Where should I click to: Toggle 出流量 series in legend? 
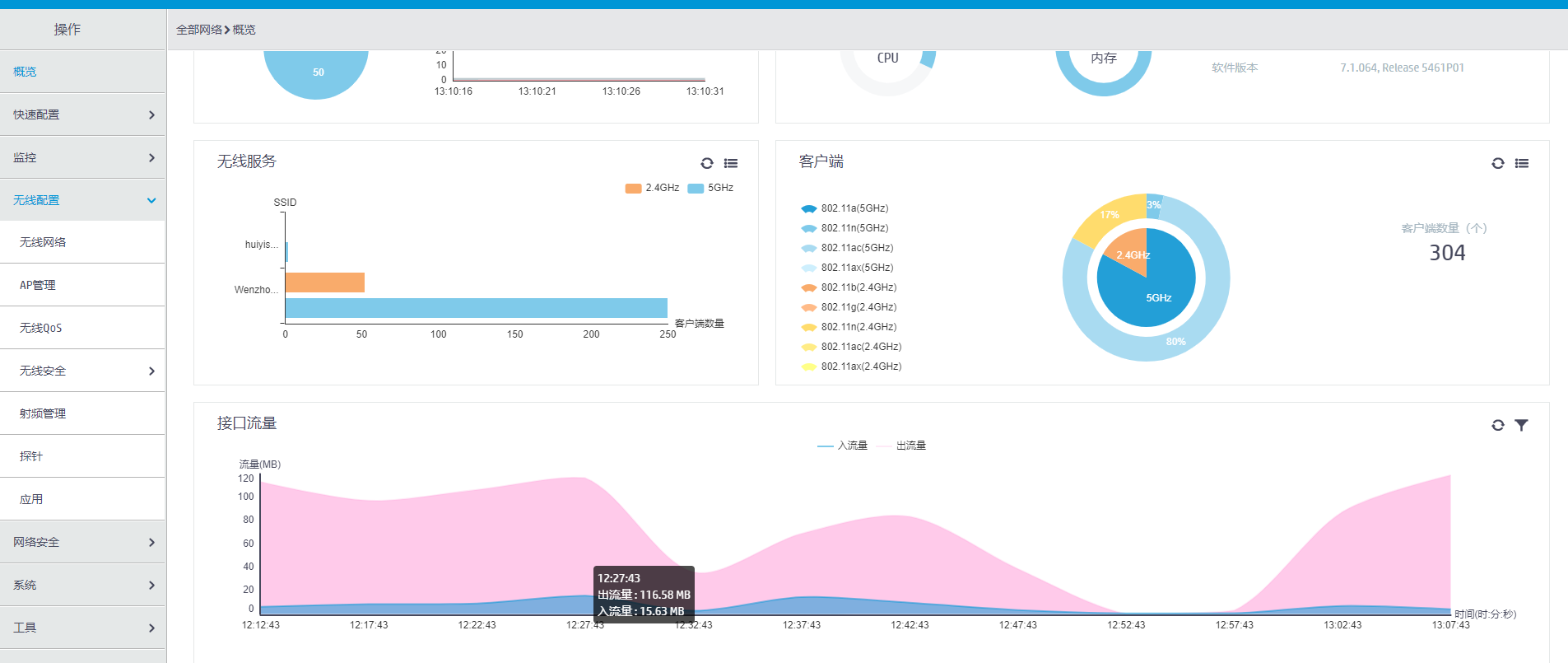(901, 446)
